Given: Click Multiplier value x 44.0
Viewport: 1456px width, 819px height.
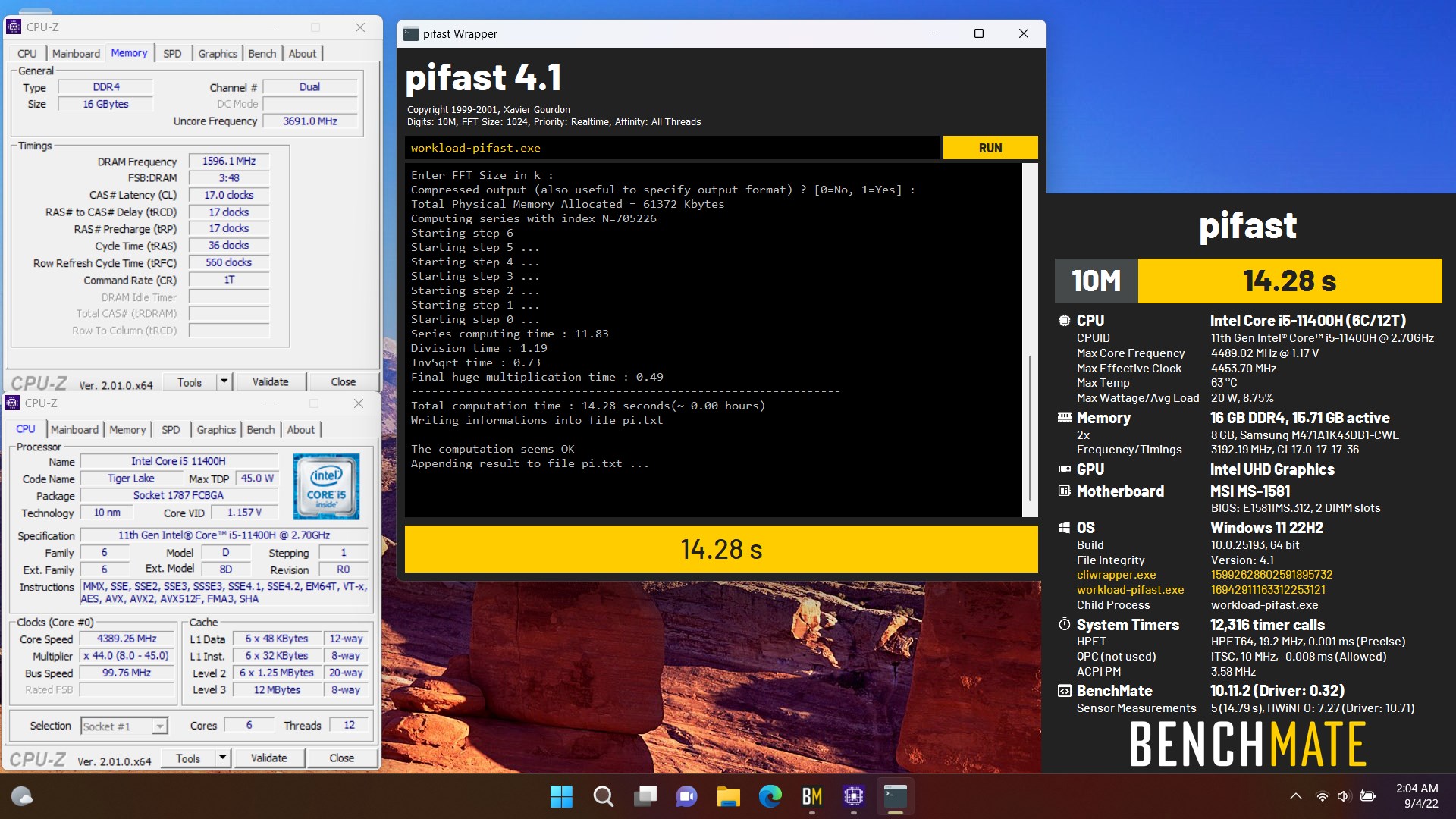Looking at the screenshot, I should [x=127, y=656].
